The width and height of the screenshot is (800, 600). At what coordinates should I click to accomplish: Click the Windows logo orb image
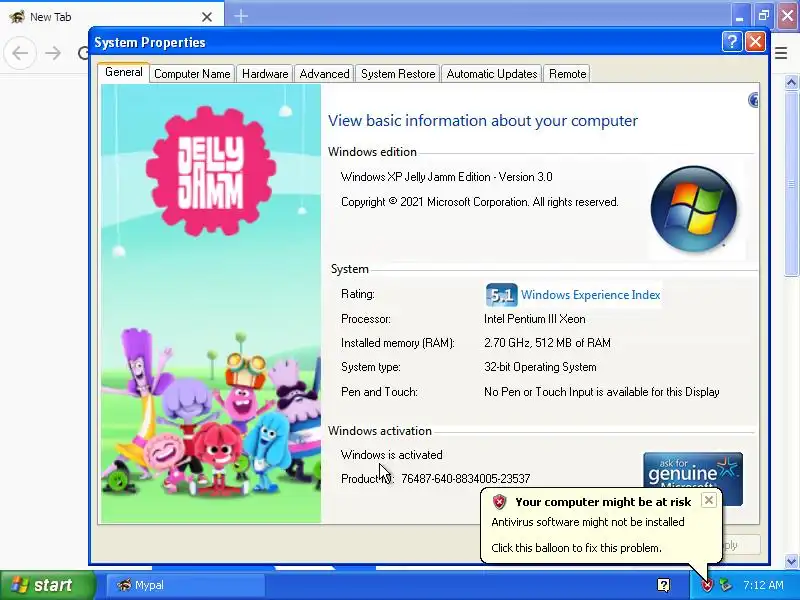click(694, 209)
